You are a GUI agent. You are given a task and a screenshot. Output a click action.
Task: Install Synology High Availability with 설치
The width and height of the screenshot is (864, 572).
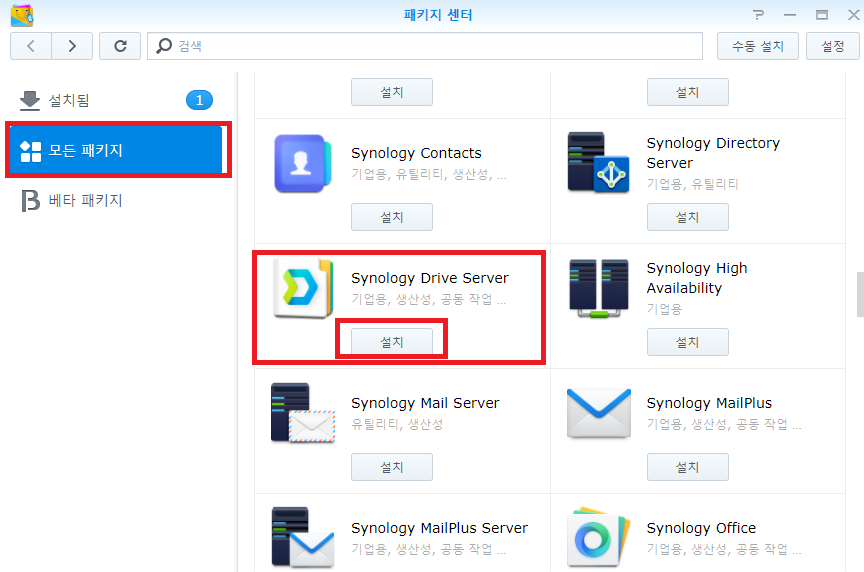click(688, 342)
